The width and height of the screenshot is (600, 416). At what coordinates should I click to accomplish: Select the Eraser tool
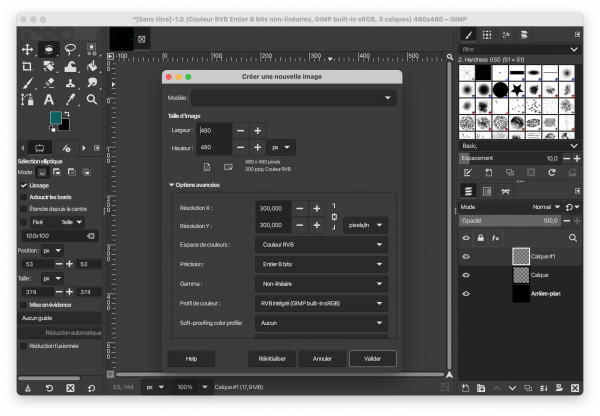49,83
